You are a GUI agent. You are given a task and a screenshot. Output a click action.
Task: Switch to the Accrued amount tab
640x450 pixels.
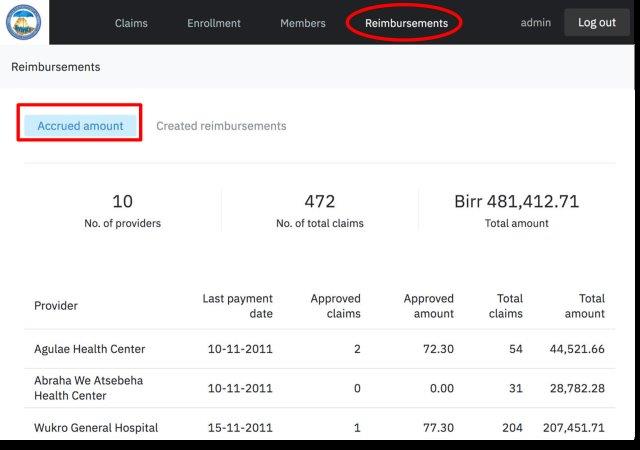click(x=80, y=126)
